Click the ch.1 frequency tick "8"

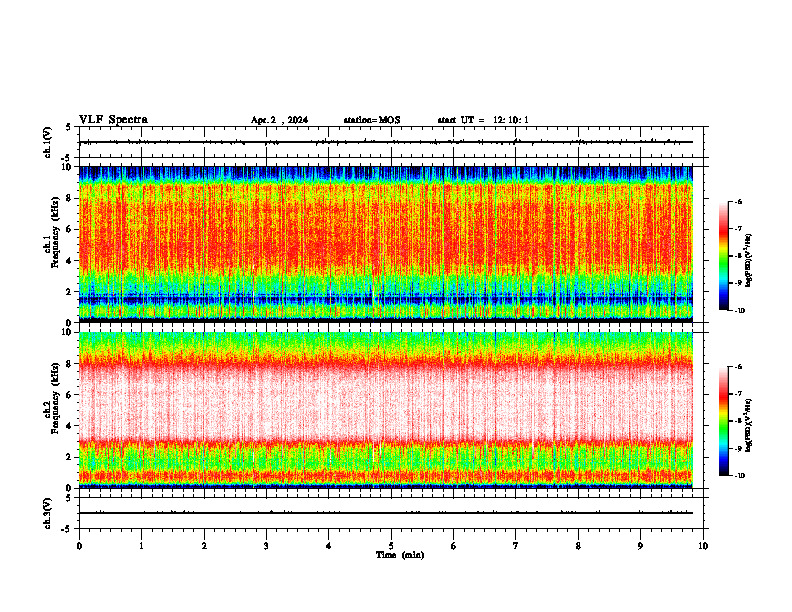(70, 198)
